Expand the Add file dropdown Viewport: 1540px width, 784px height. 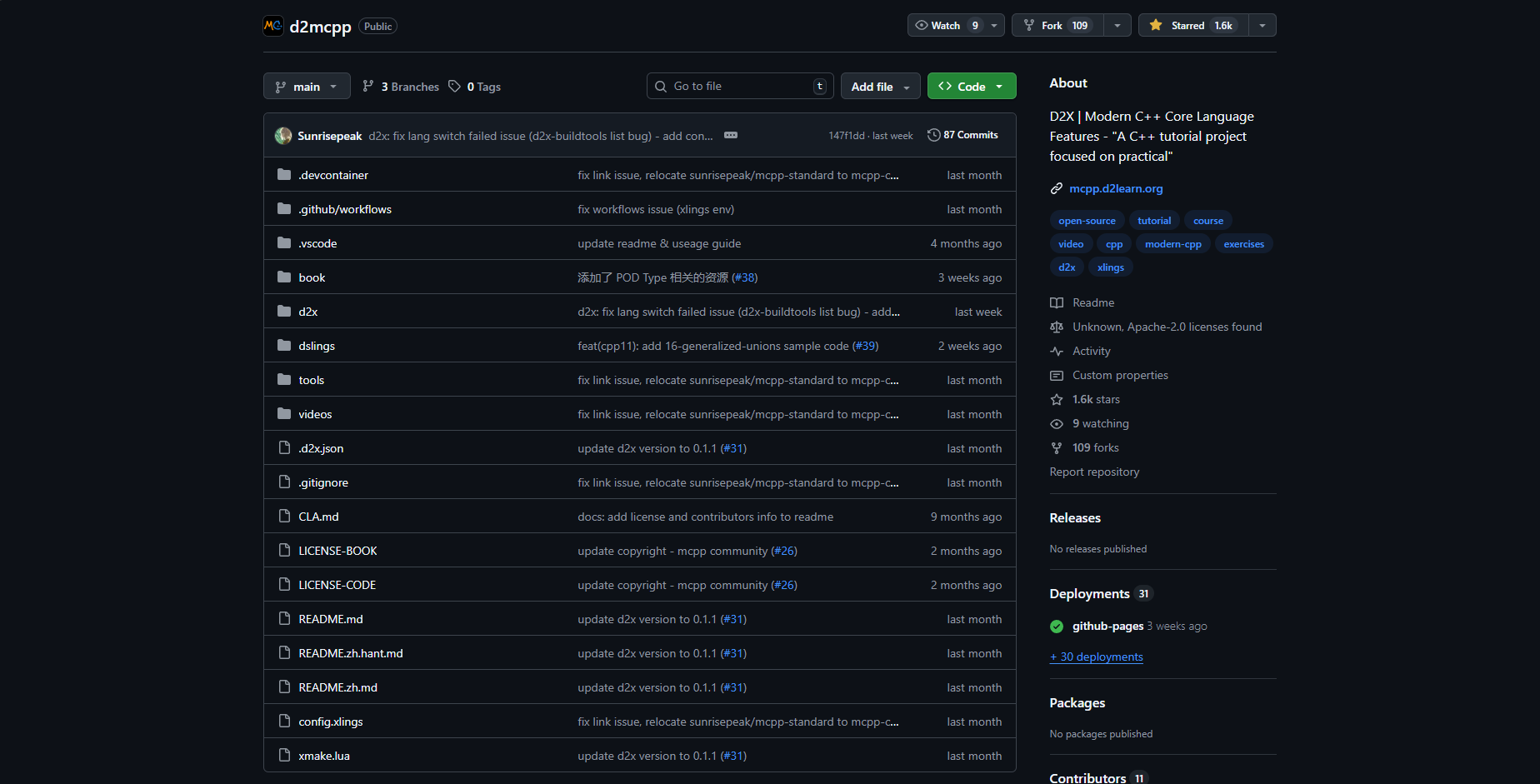point(880,87)
